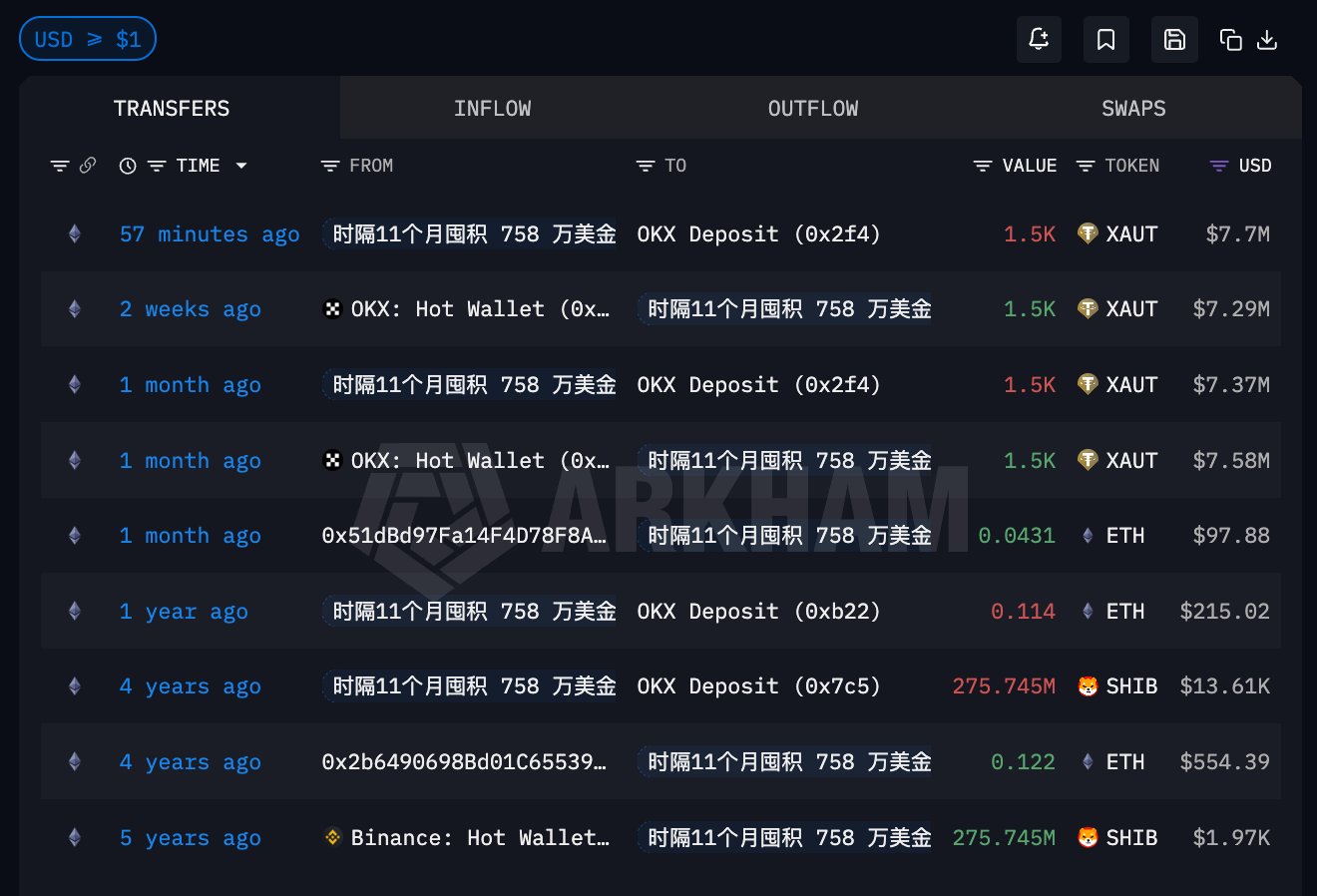1317x896 pixels.
Task: Open the 2 weeks ago transaction link
Action: pyautogui.click(x=191, y=309)
